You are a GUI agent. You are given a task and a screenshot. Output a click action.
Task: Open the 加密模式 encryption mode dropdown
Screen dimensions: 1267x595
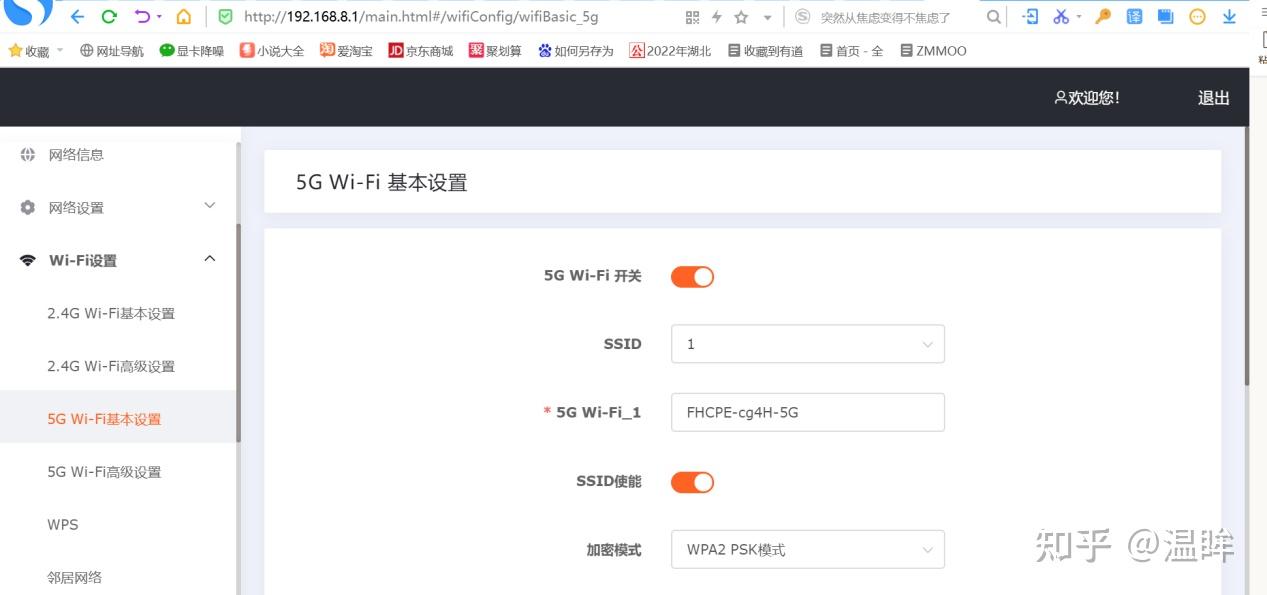[807, 549]
